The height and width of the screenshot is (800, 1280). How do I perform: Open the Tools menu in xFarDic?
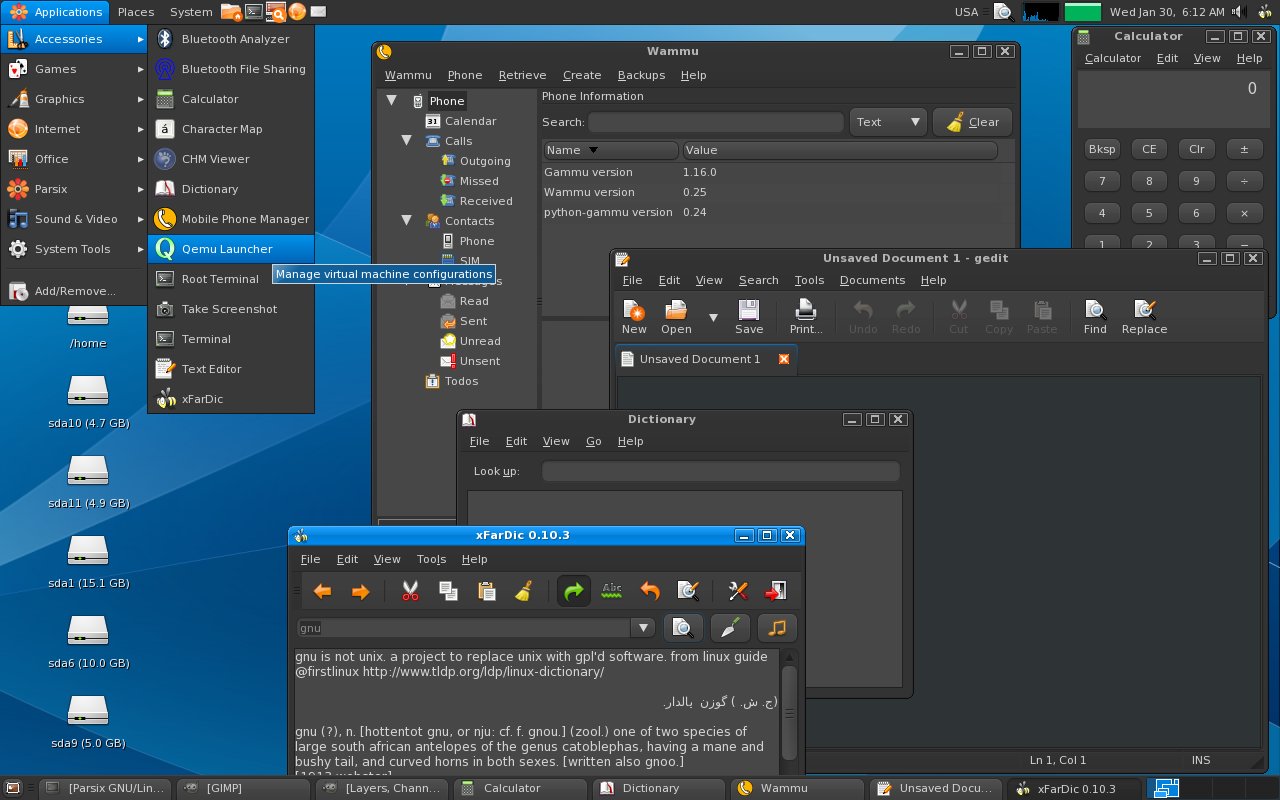point(431,560)
